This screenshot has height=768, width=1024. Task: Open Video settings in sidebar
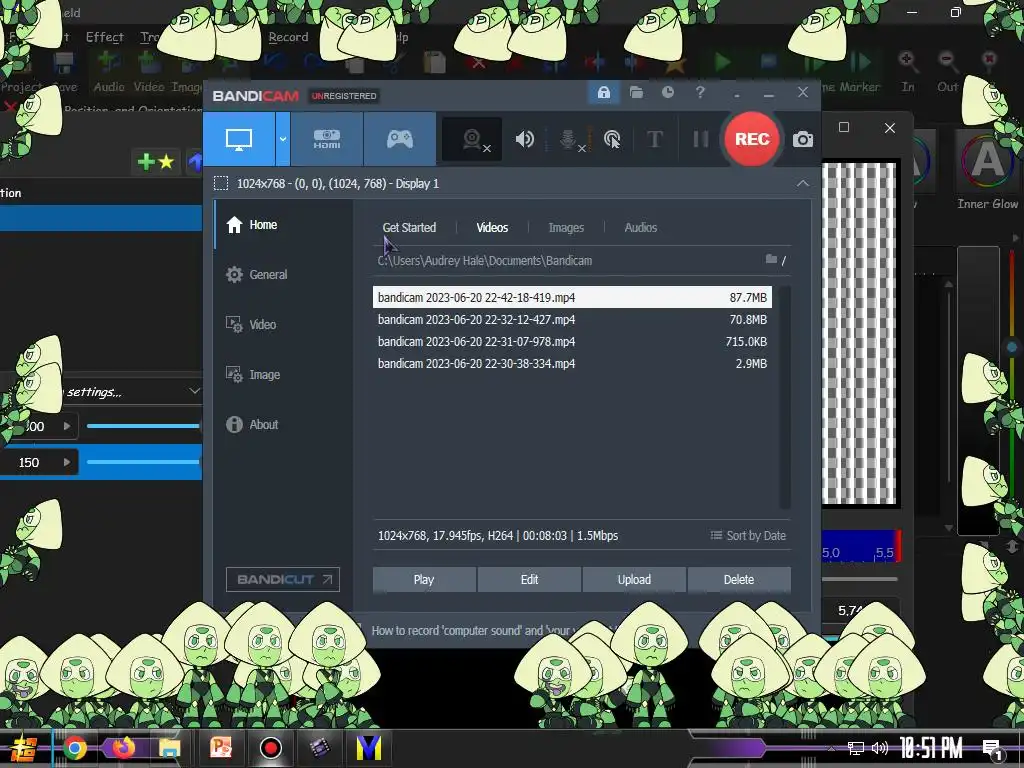click(x=251, y=325)
